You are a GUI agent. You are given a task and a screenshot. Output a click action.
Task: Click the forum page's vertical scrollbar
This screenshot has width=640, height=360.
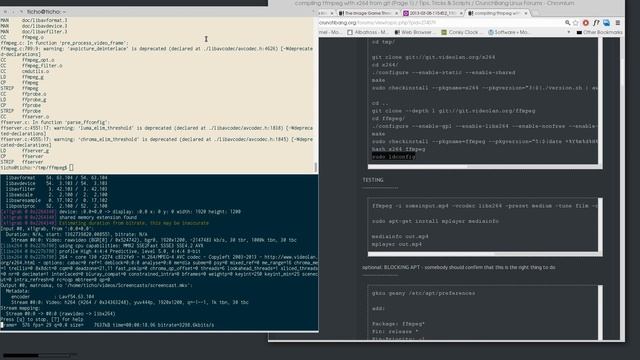pos(622,188)
